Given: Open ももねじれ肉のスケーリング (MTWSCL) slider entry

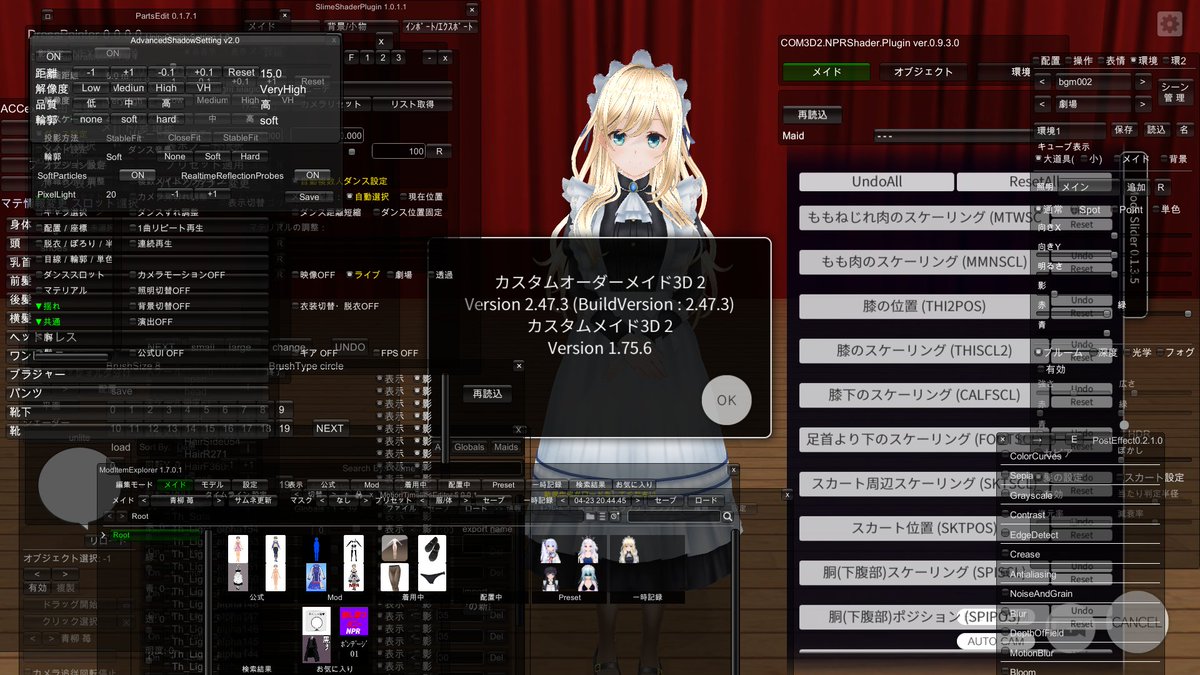Looking at the screenshot, I should coord(918,218).
